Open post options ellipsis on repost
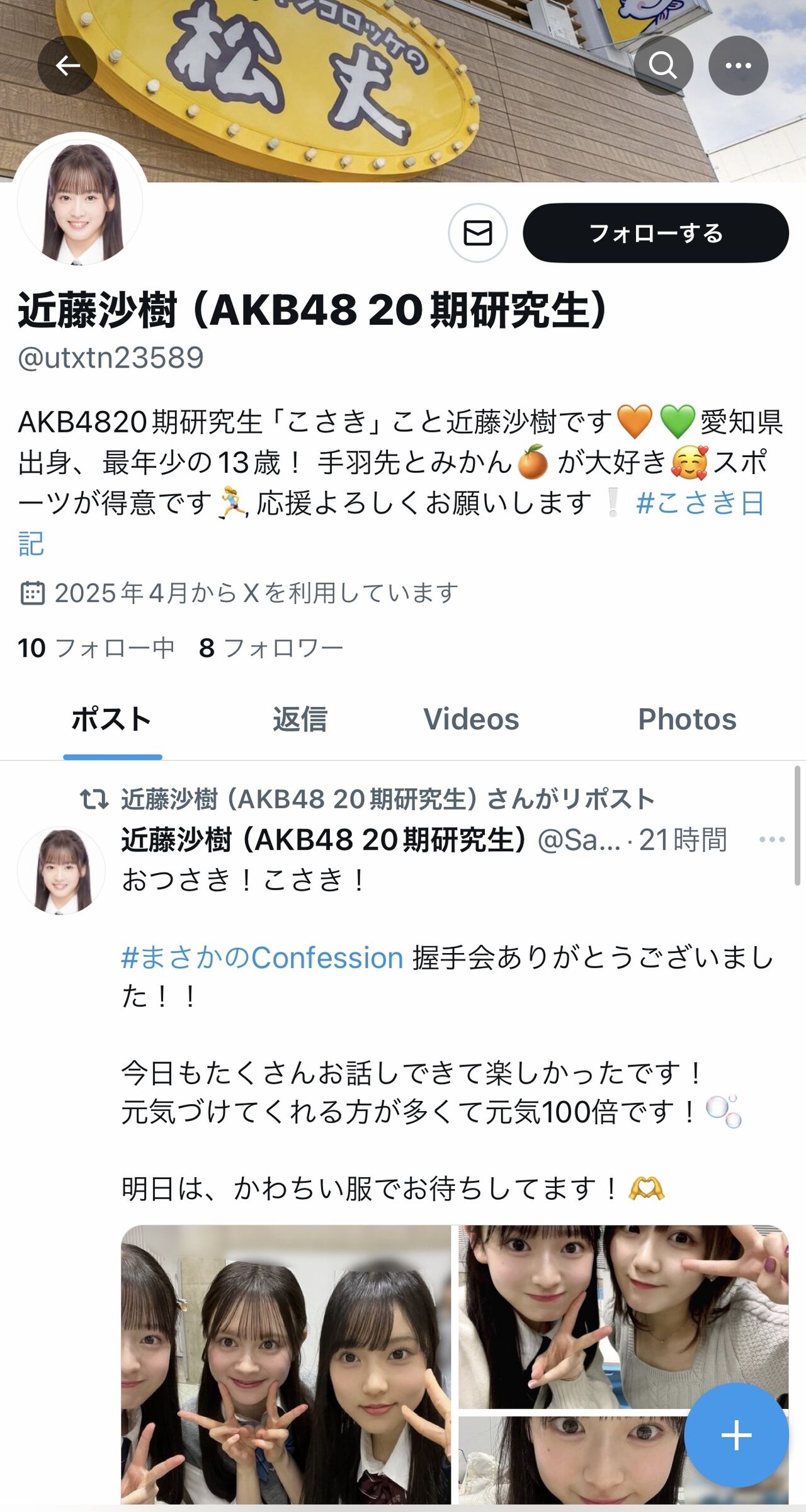 (x=771, y=840)
